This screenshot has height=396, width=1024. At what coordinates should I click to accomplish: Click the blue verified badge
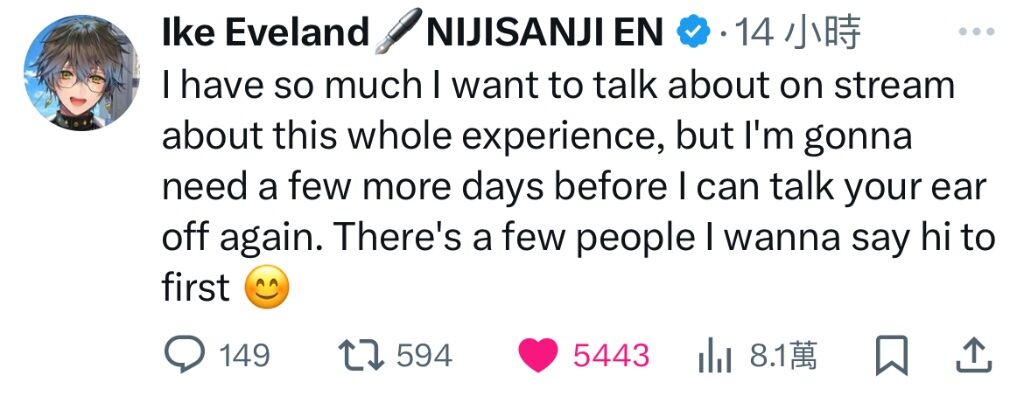click(x=693, y=32)
